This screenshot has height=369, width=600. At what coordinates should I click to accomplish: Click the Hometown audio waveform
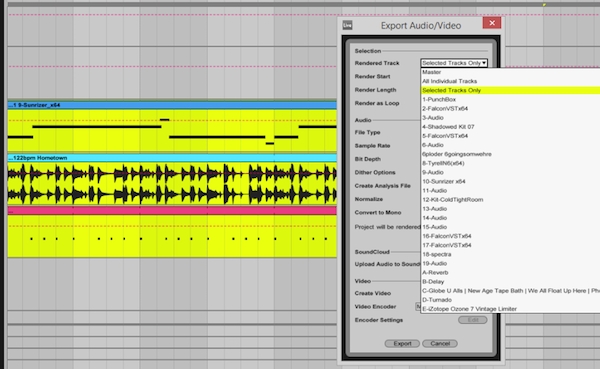click(x=172, y=184)
